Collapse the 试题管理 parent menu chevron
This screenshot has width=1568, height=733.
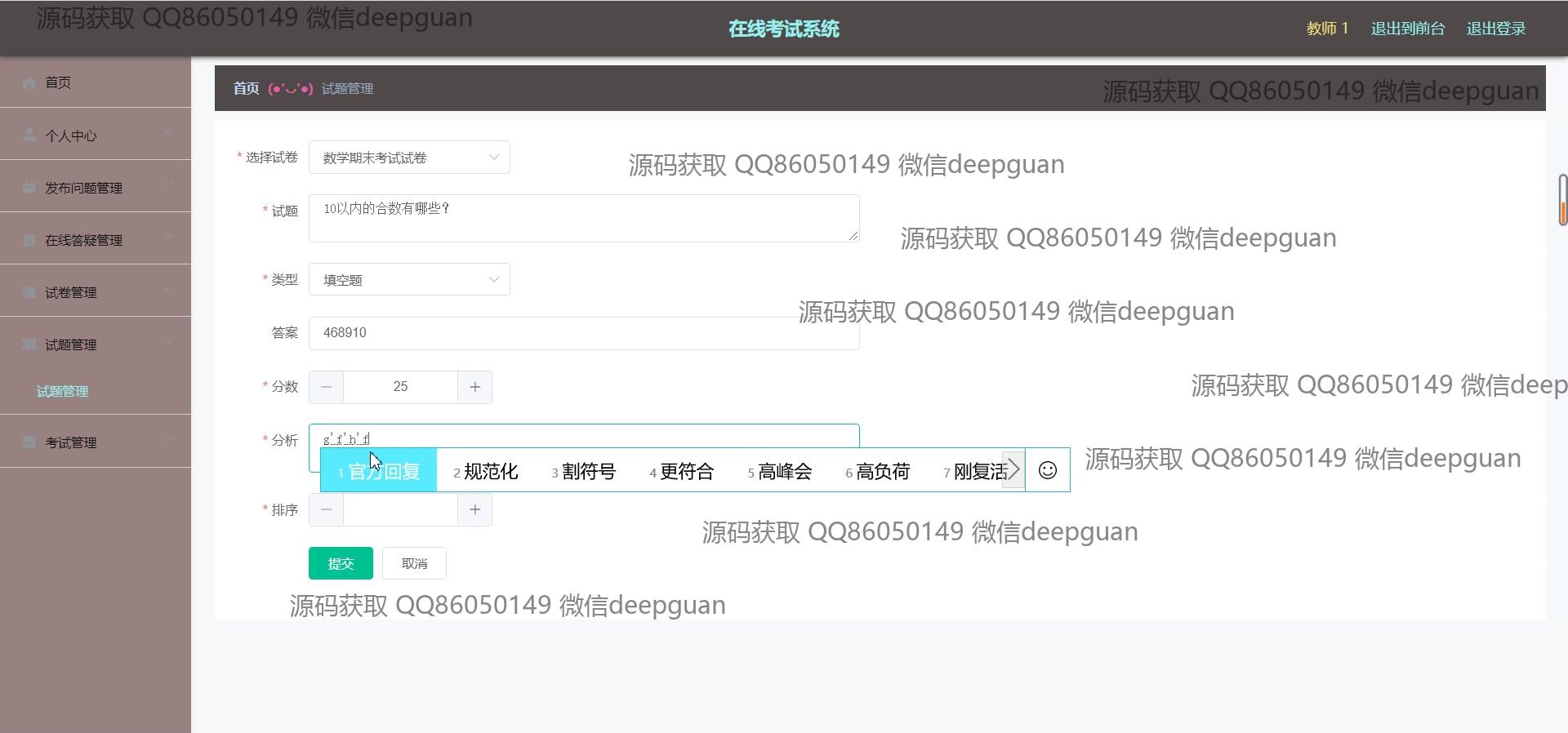[167, 341]
